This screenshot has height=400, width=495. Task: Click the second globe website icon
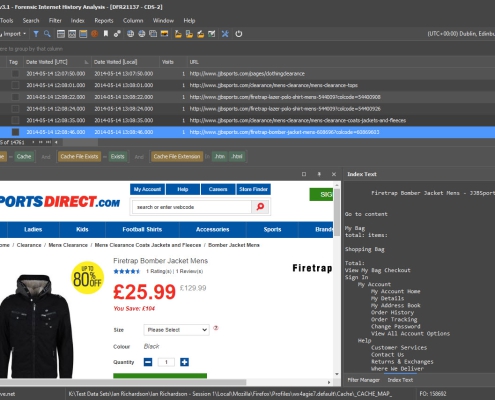(142, 34)
